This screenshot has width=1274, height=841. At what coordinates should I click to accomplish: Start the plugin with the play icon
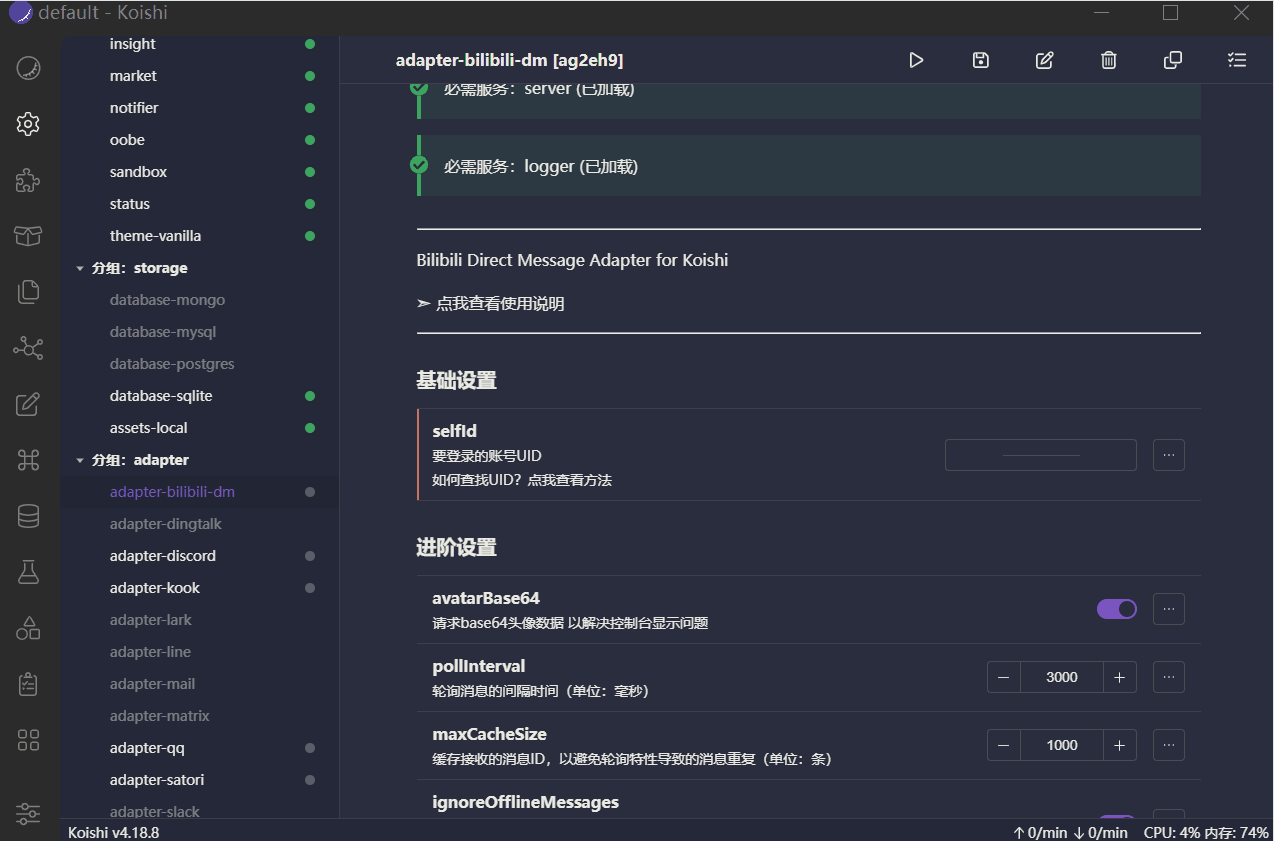(916, 60)
